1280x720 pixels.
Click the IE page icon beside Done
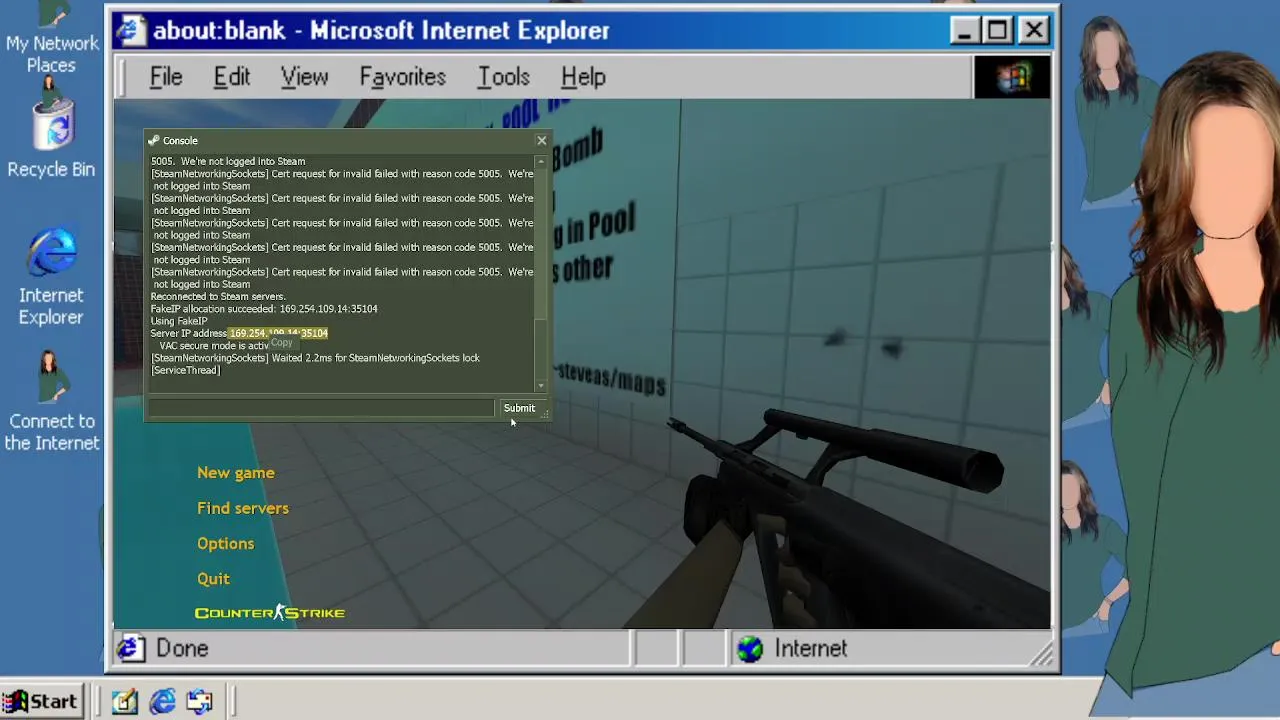coord(130,649)
